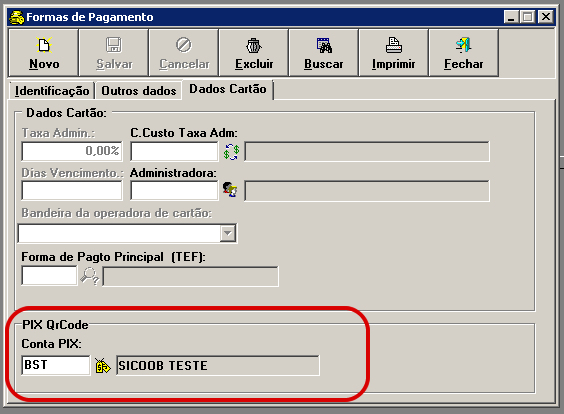This screenshot has height=414, width=564.
Task: Click the Excluir trash can button
Action: tap(254, 53)
